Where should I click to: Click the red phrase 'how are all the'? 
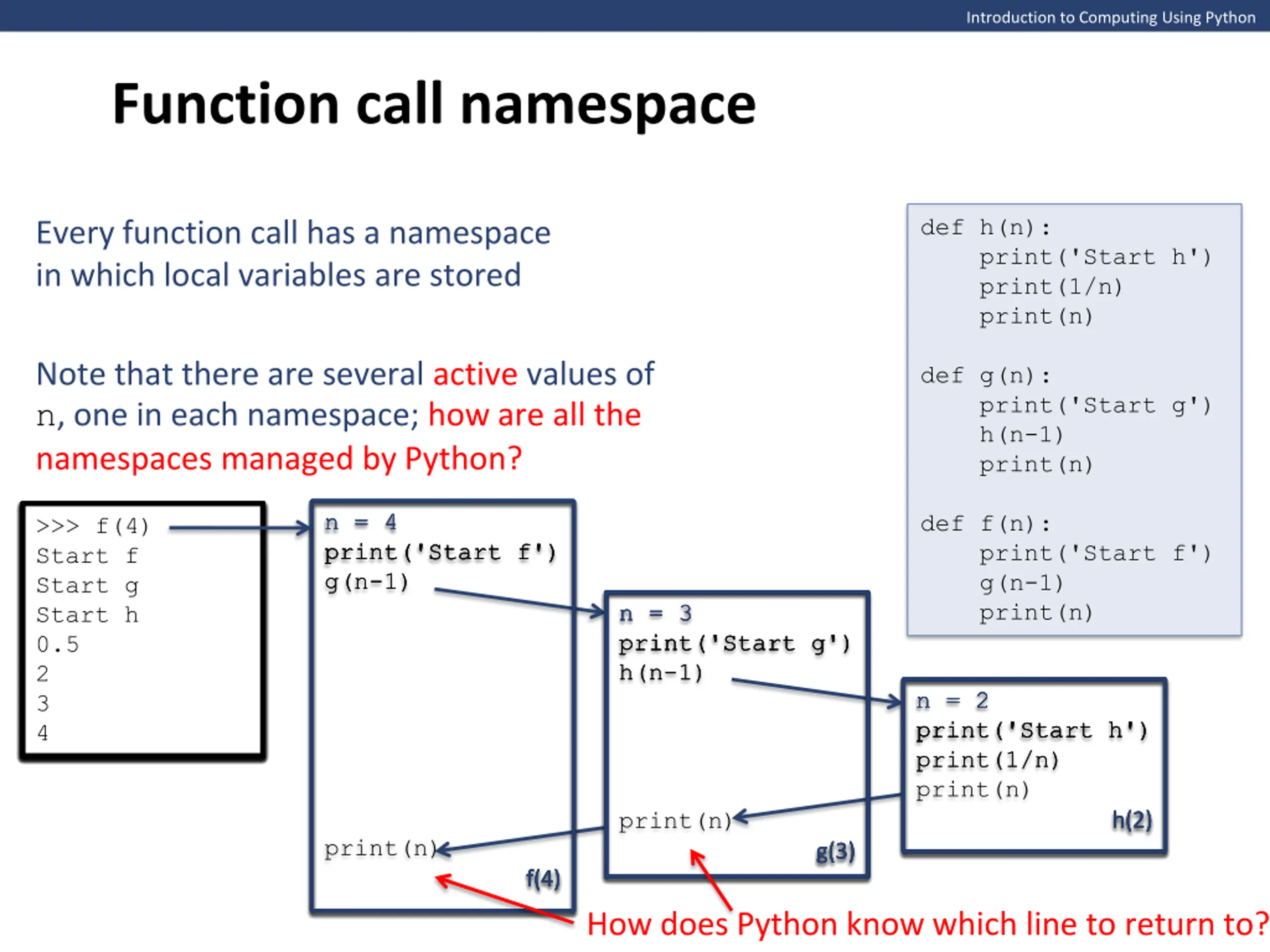click(534, 415)
